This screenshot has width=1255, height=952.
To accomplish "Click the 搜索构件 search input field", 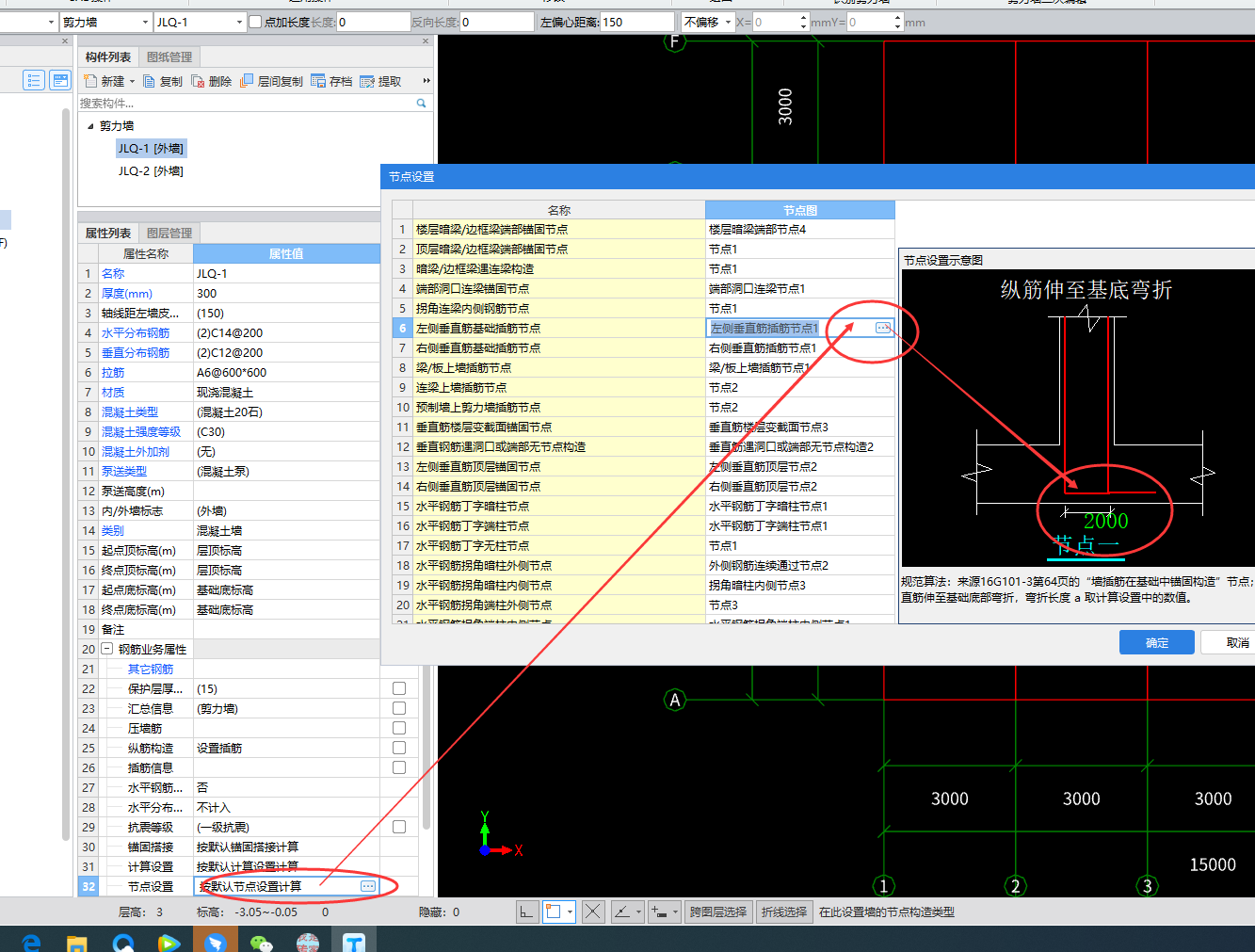I will click(x=245, y=104).
